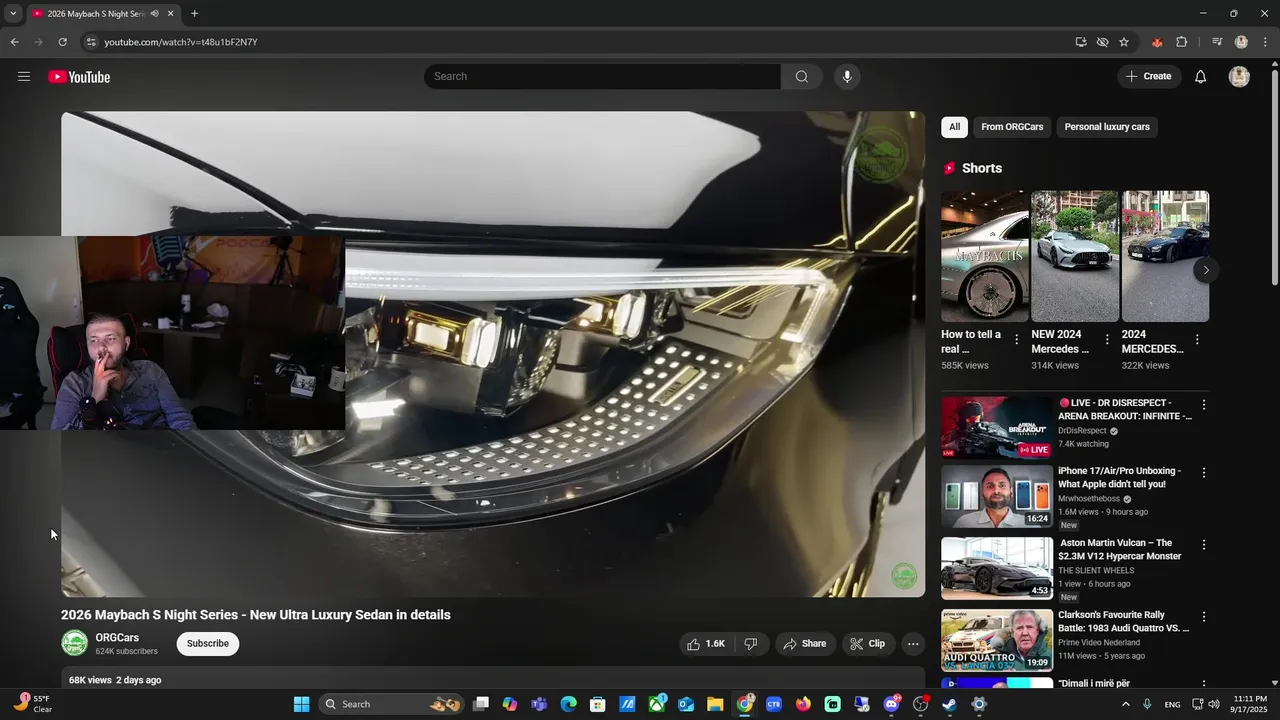Go to ORGCars channel name link
This screenshot has height=720, width=1280.
[x=117, y=638]
